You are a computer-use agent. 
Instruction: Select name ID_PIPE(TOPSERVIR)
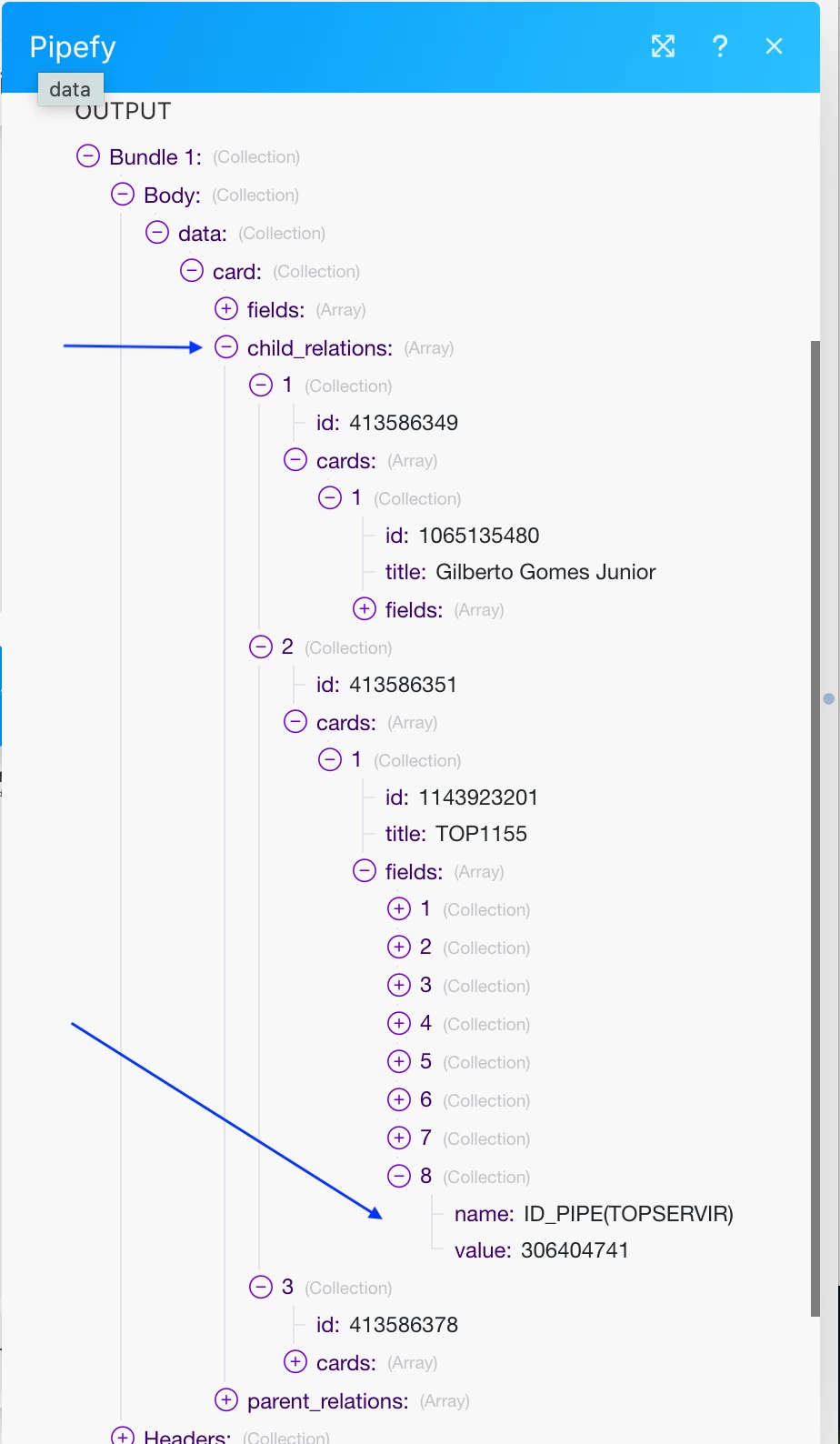pyautogui.click(x=628, y=1214)
